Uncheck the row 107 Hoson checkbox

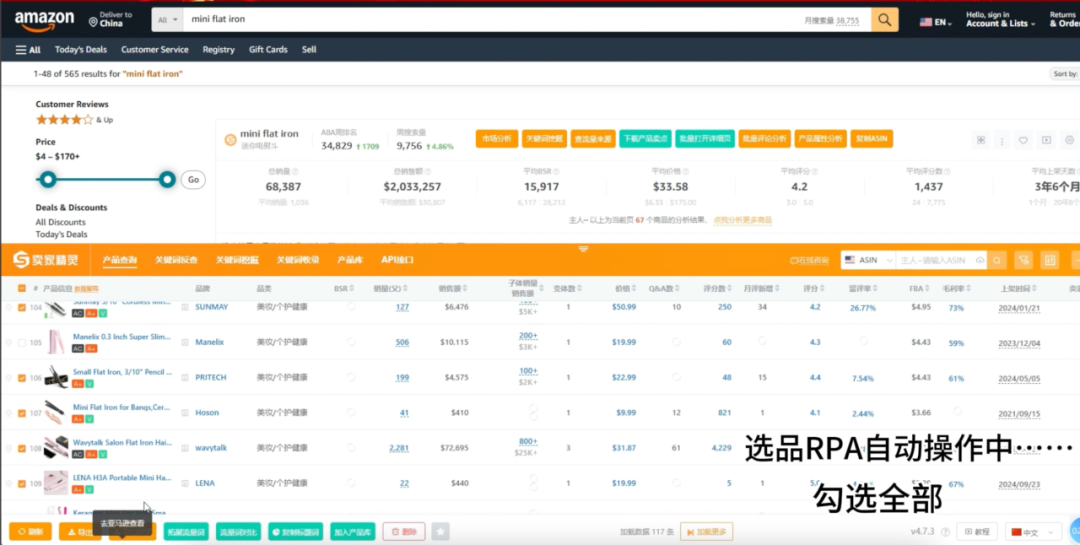click(x=22, y=413)
